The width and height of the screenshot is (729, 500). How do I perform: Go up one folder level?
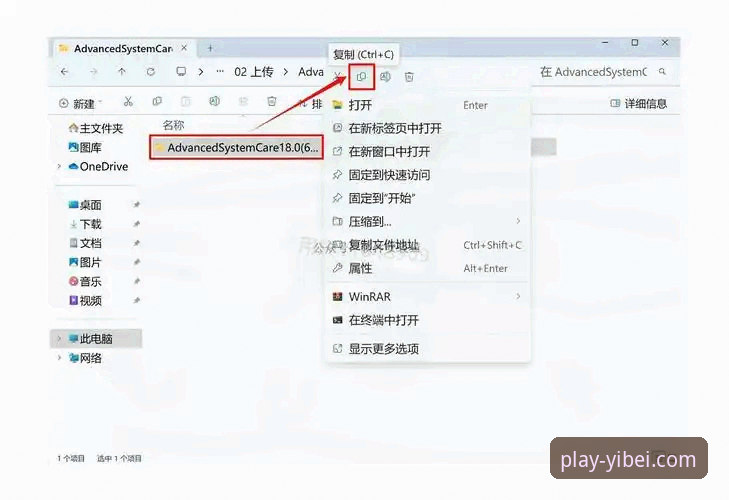(122, 72)
